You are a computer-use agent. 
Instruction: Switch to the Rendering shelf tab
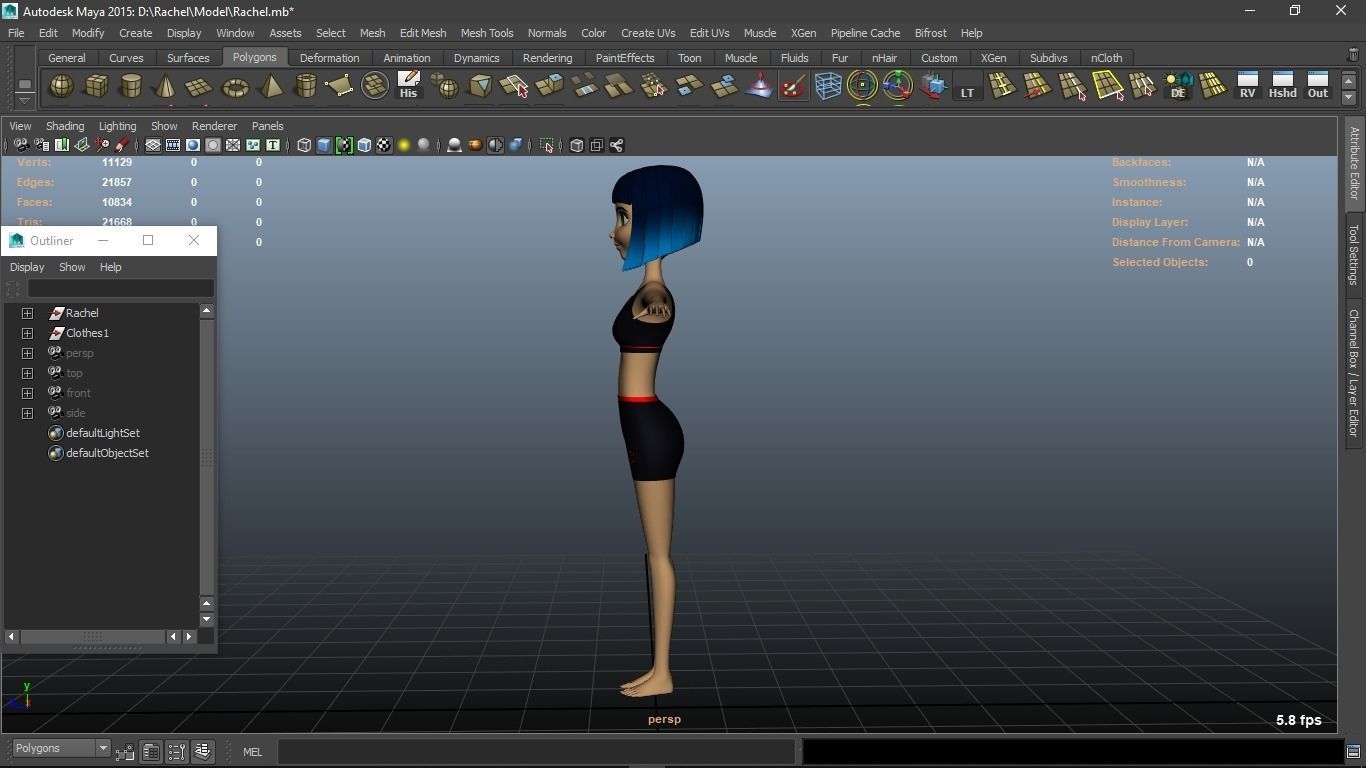547,58
